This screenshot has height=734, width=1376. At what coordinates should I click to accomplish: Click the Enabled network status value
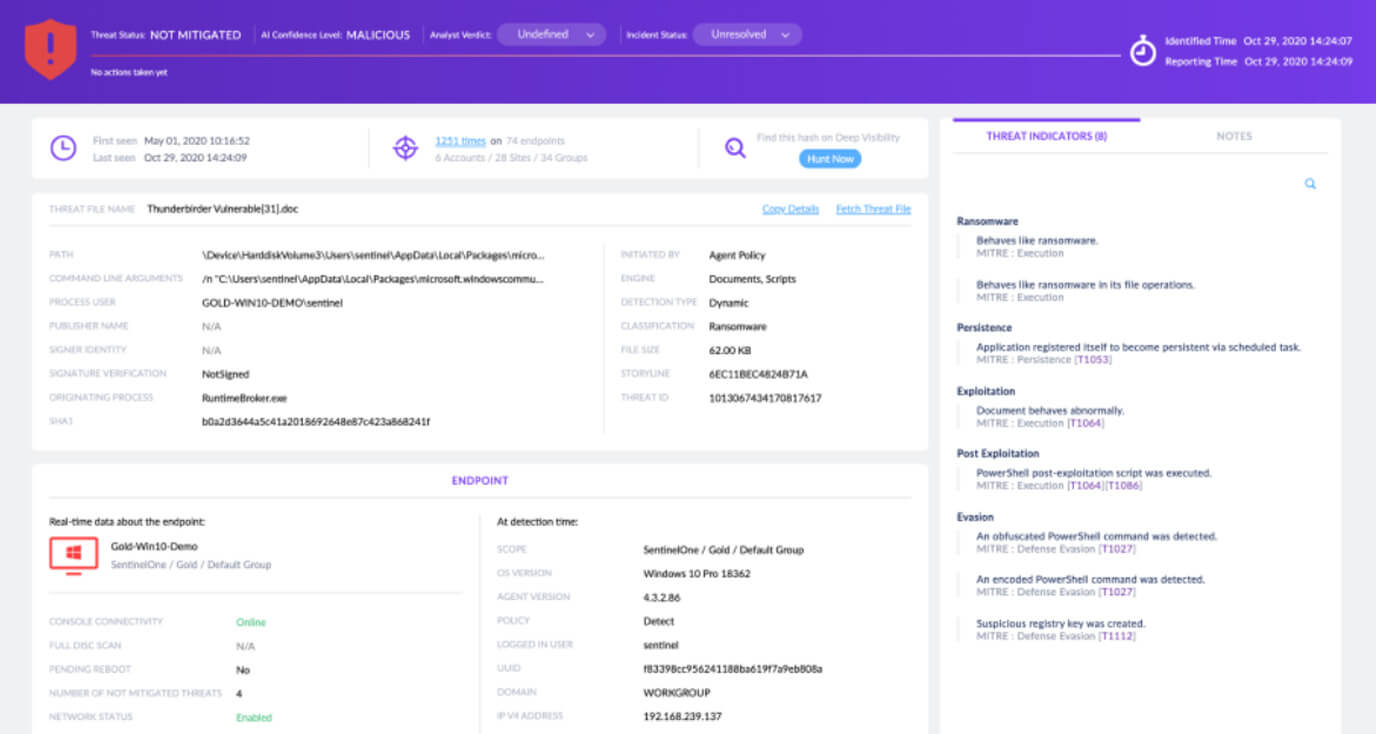click(x=254, y=717)
